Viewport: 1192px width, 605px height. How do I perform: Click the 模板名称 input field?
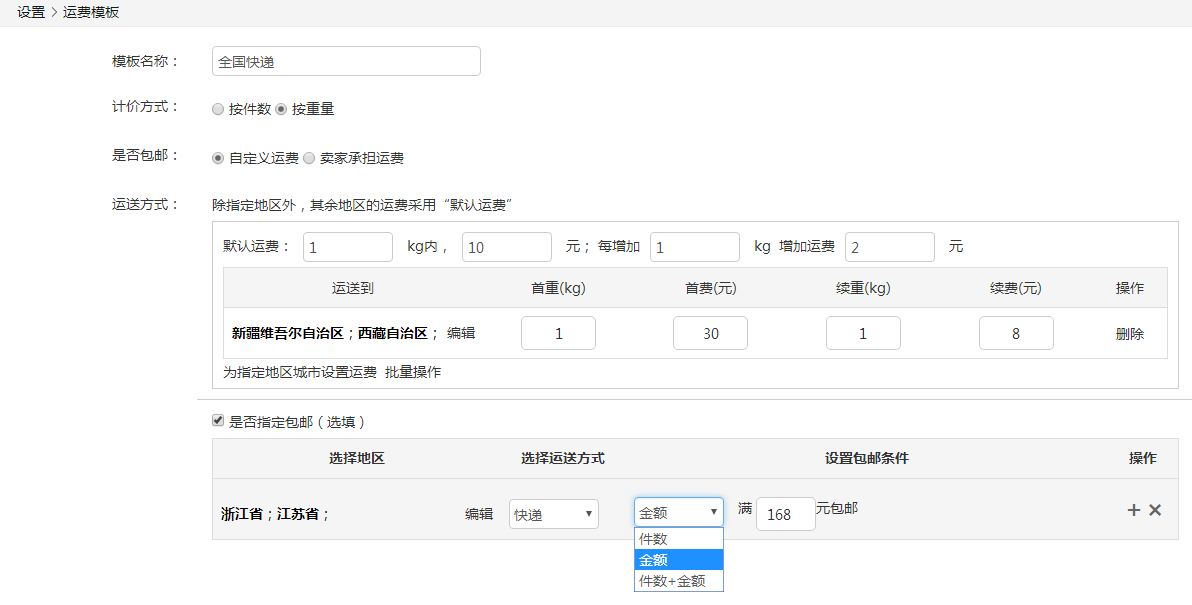pyautogui.click(x=346, y=61)
